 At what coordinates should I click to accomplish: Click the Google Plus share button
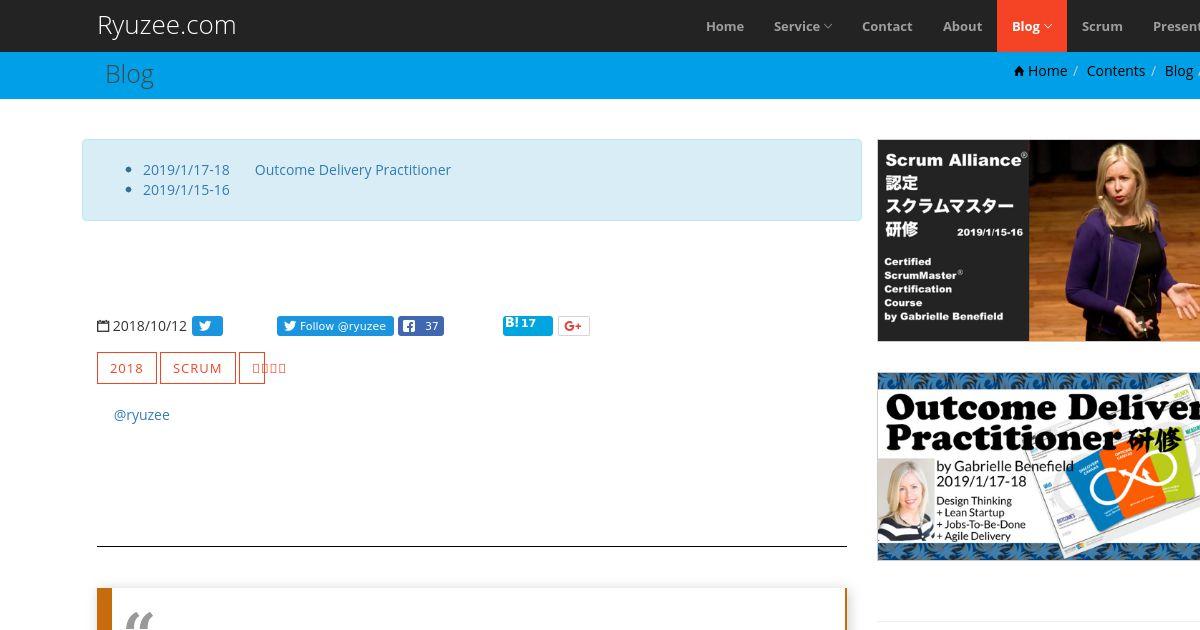point(574,326)
